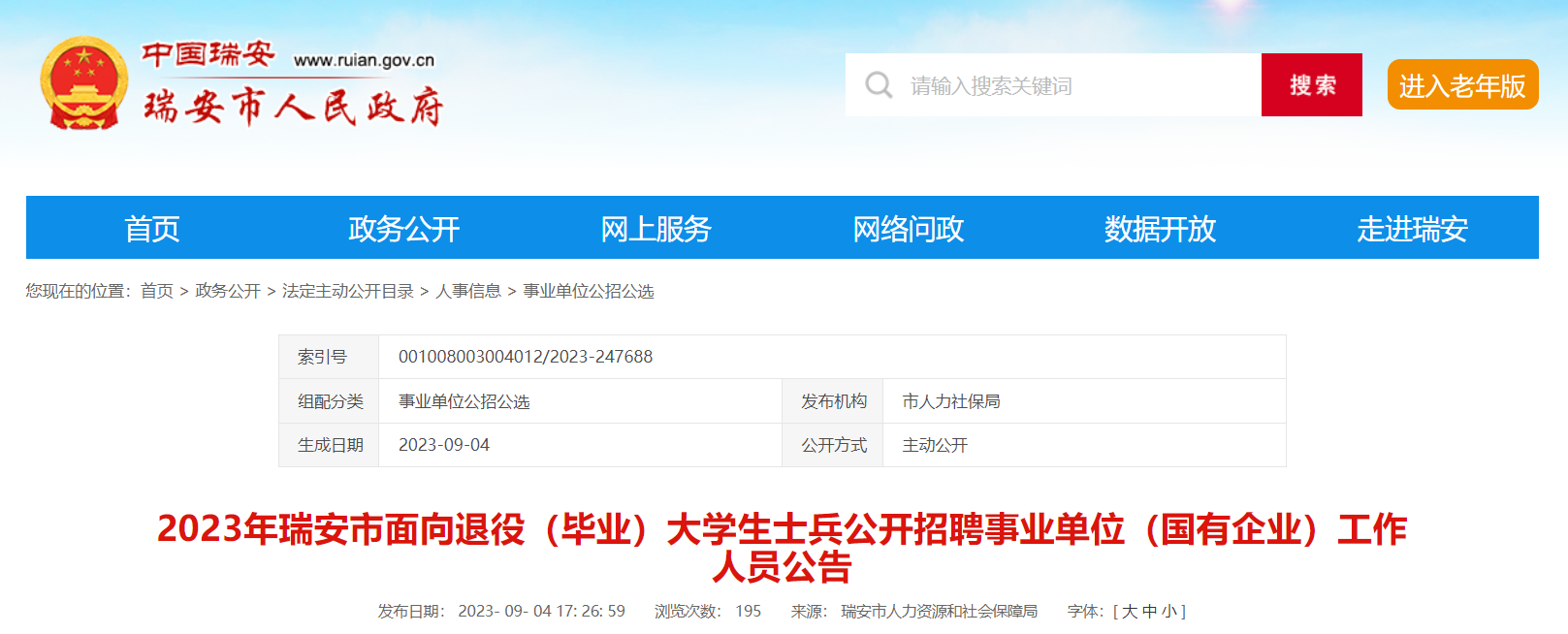Image resolution: width=1568 pixels, height=634 pixels.
Task: Open the 数据开放 navigation item
Action: [1160, 229]
